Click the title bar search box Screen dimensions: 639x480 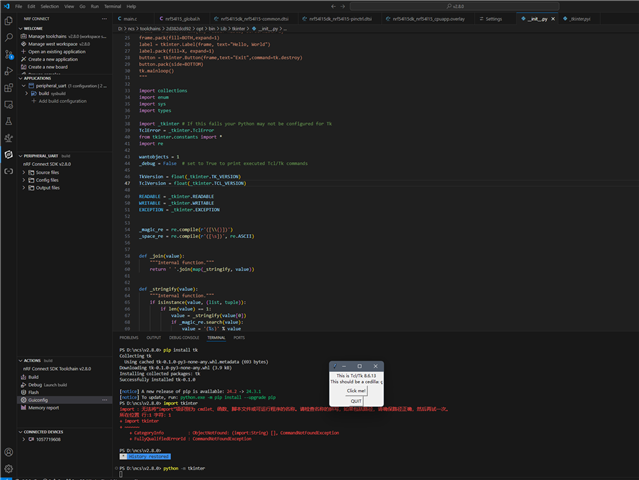pos(454,6)
